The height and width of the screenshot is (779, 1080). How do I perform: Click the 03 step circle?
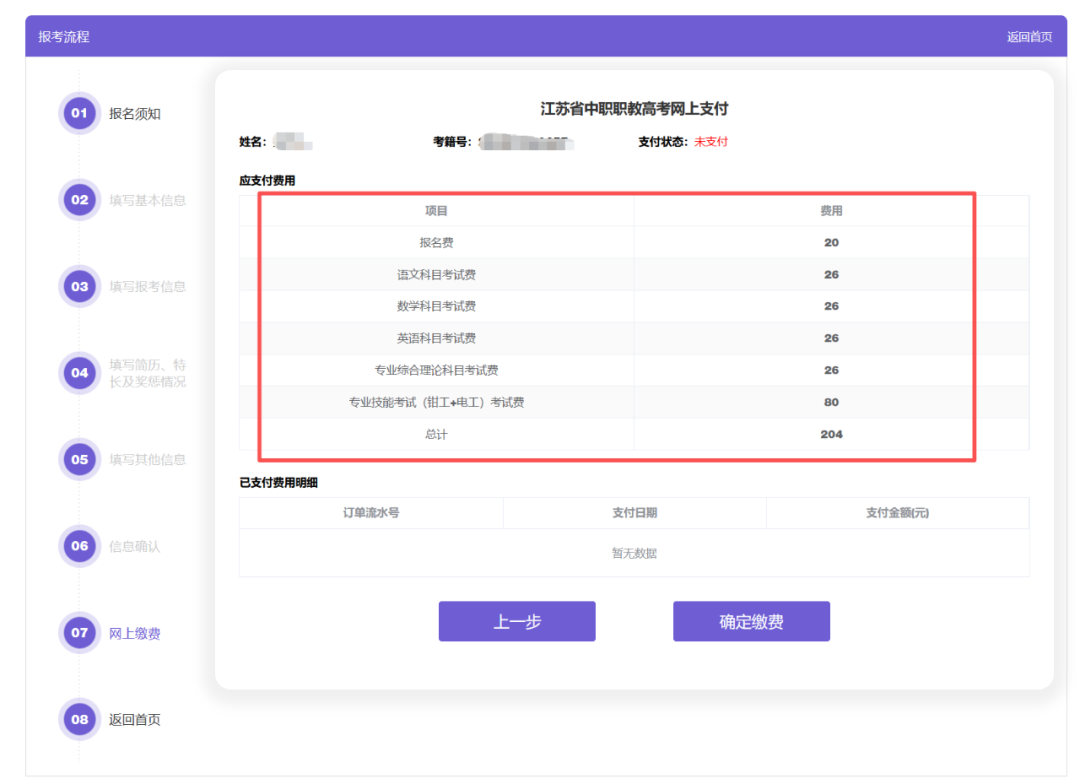tap(79, 287)
